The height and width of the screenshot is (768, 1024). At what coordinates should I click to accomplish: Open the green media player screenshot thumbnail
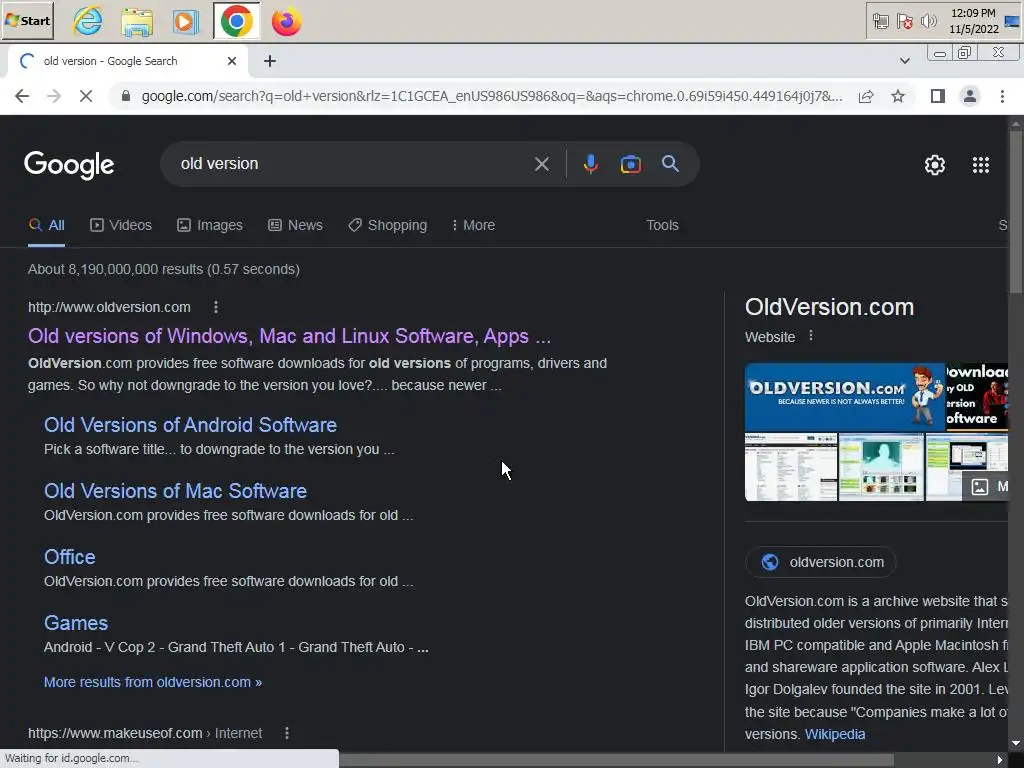click(881, 467)
